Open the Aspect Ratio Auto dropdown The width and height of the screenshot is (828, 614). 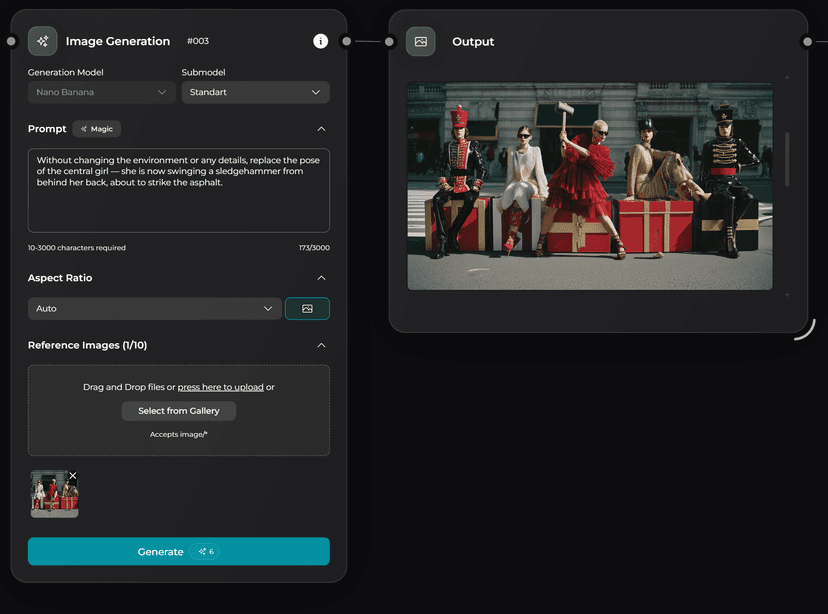click(154, 309)
